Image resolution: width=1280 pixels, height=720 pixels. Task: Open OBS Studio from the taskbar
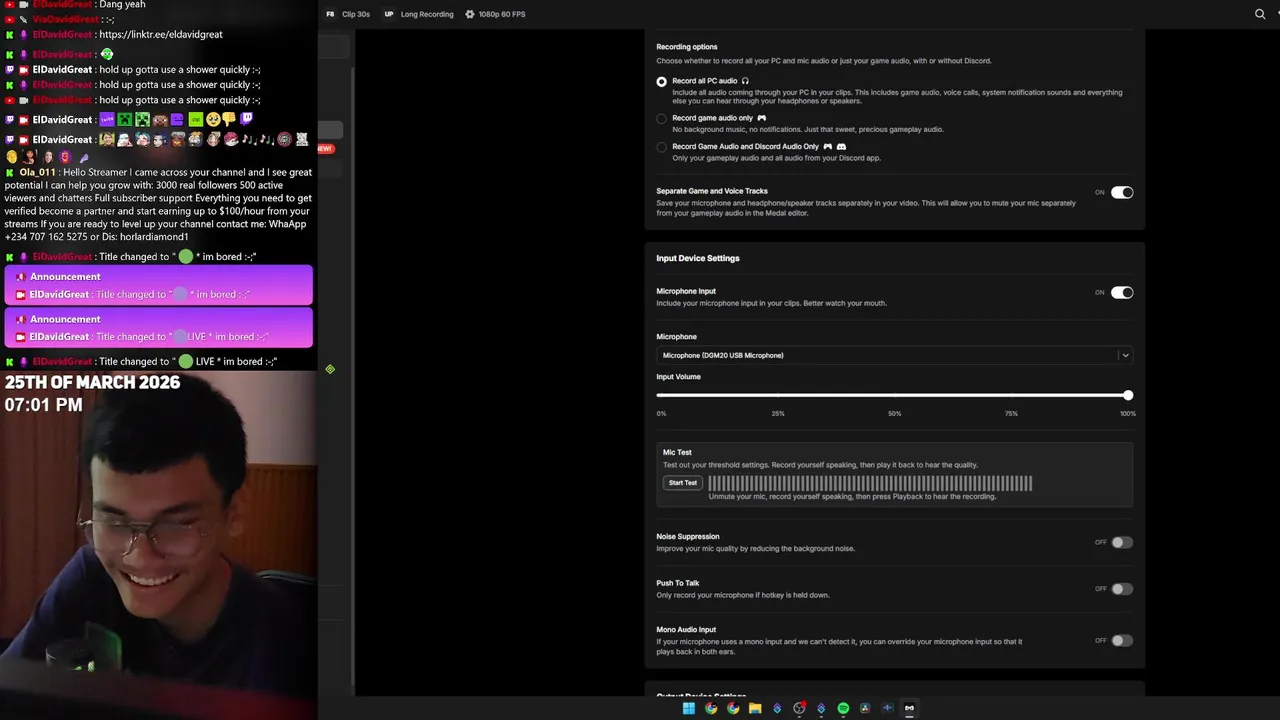tap(799, 708)
